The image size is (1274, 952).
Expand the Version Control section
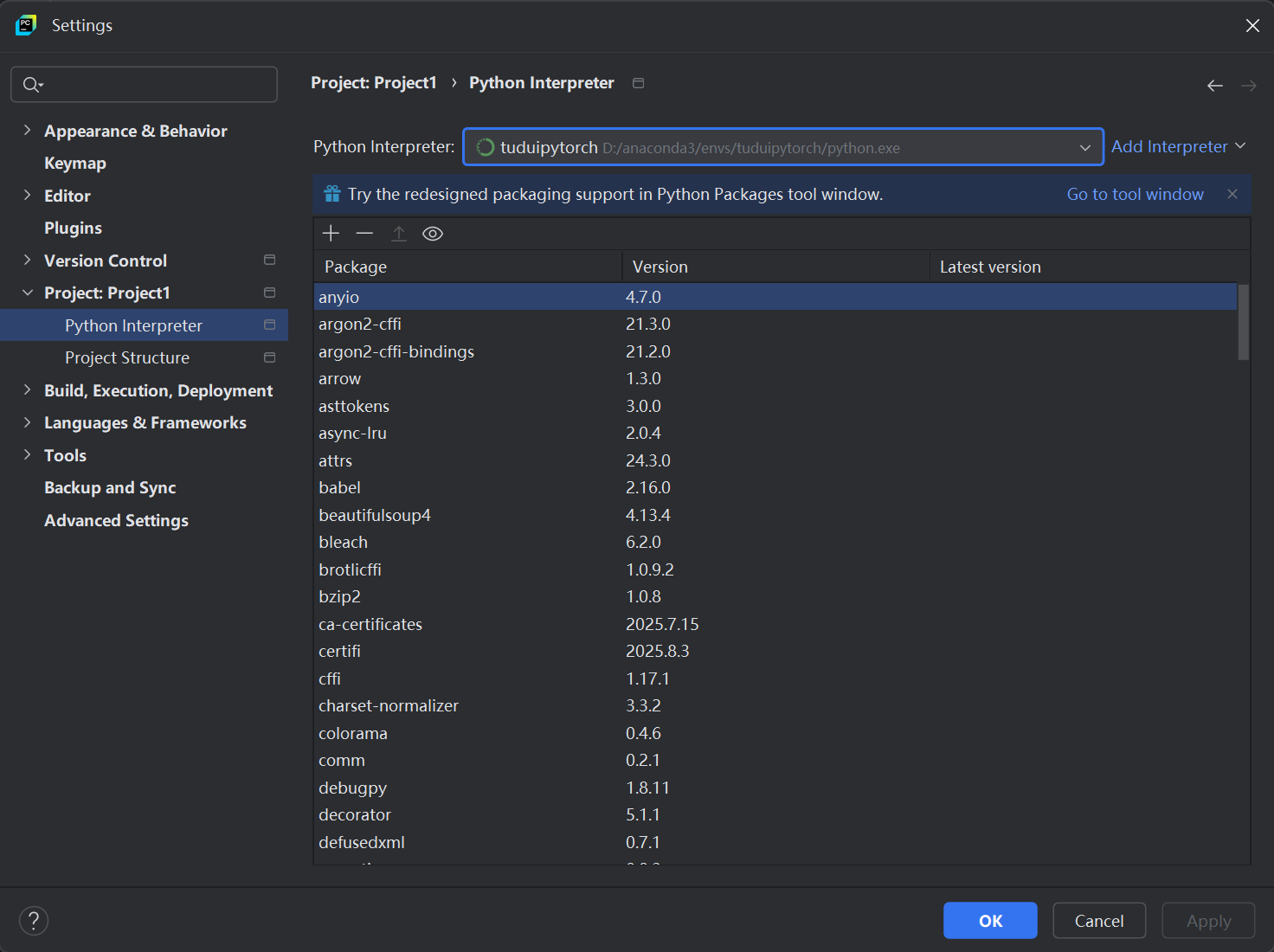pyautogui.click(x=27, y=260)
